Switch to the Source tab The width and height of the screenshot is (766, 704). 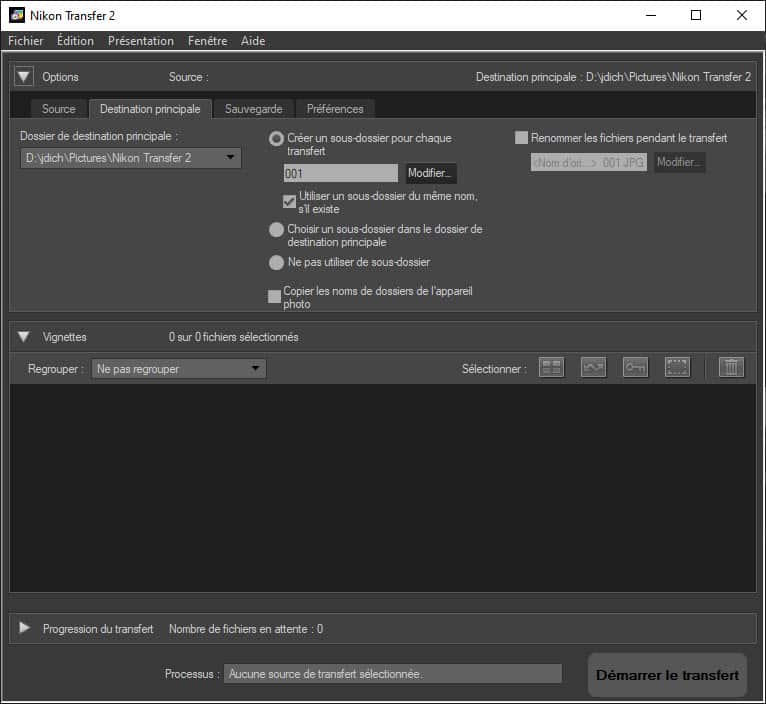[x=59, y=109]
